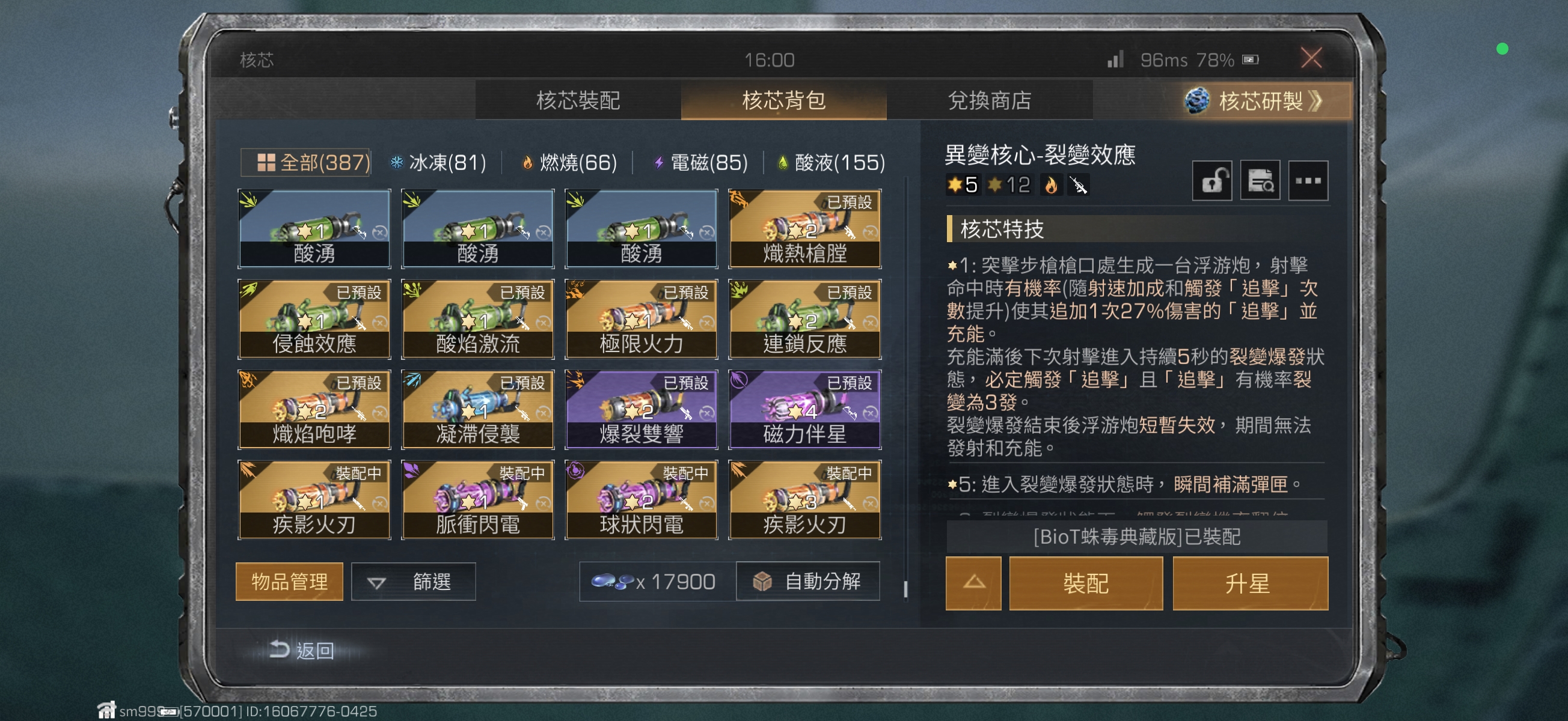The image size is (1568, 721).
Task: Select the 酸液(155) filter
Action: click(831, 163)
